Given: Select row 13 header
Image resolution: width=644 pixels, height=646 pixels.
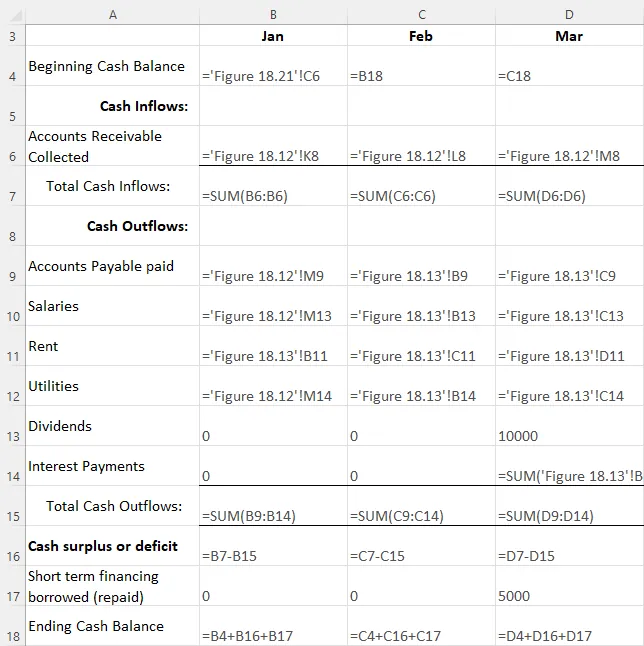Looking at the screenshot, I should click(x=12, y=436).
